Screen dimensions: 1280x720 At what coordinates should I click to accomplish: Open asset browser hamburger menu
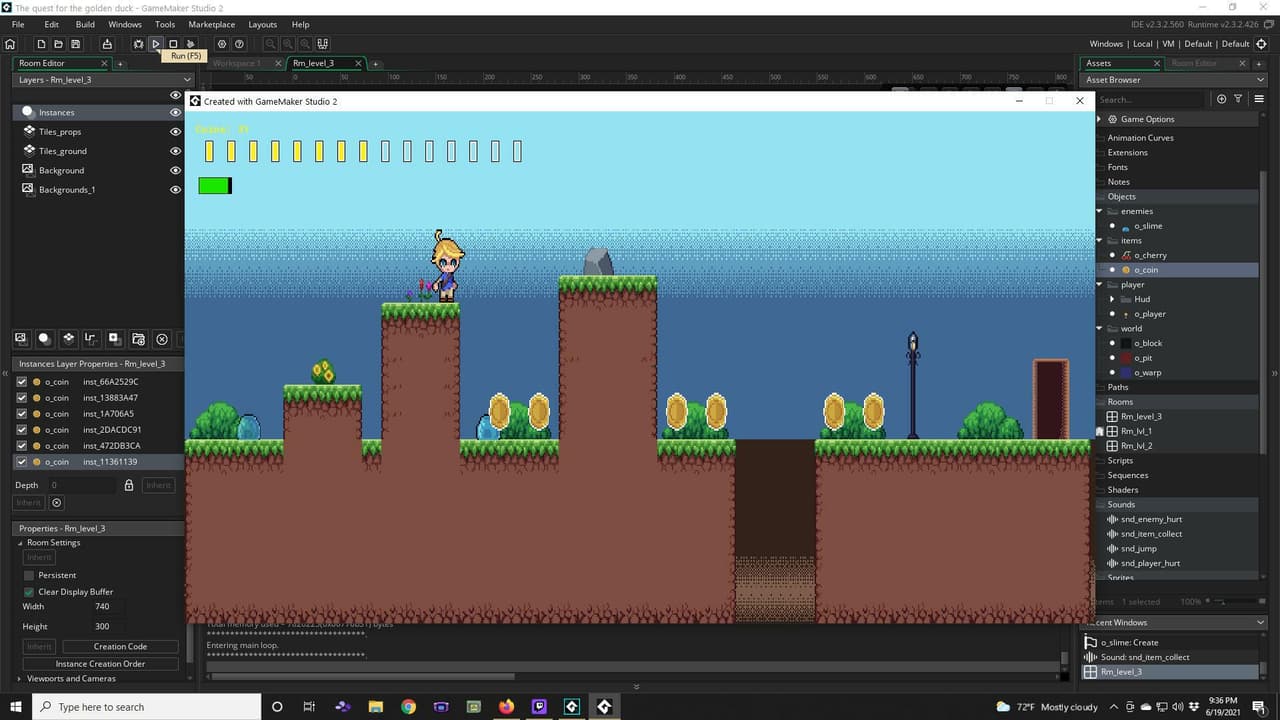click(x=1259, y=99)
